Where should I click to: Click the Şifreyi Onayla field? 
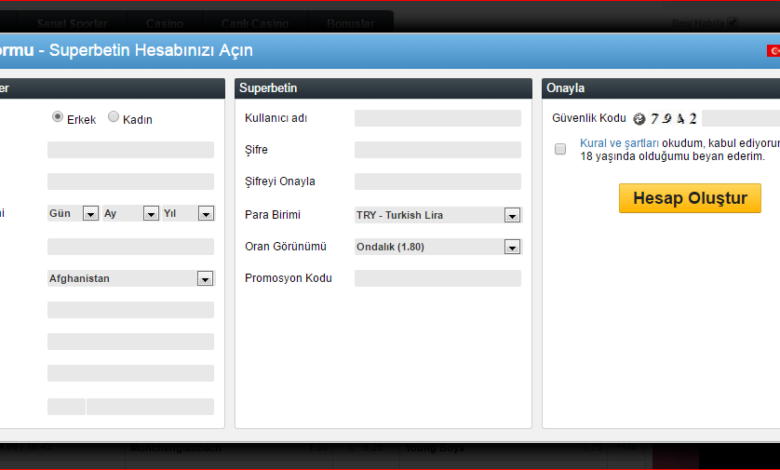(438, 182)
